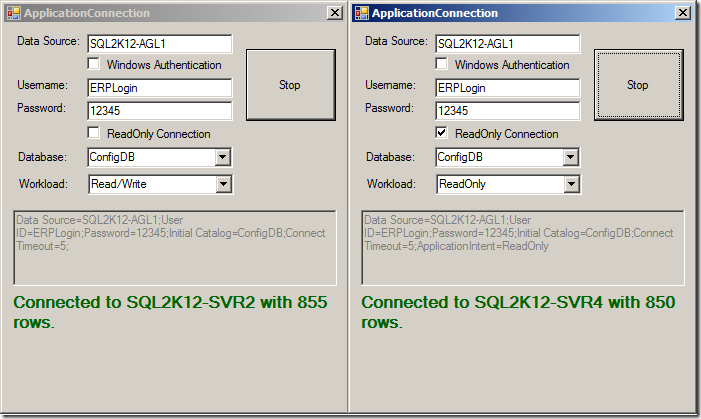Click ReadOnly text in right Workload combo
Viewport: 701px width, 419px height.
[462, 184]
